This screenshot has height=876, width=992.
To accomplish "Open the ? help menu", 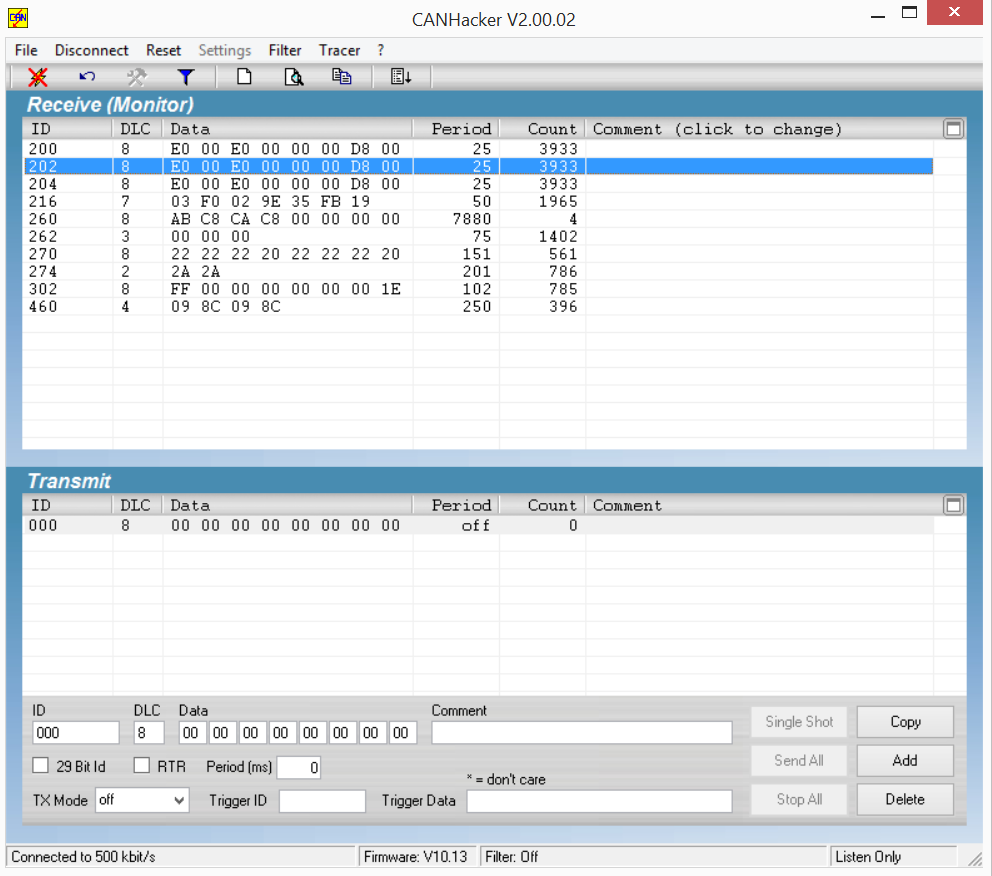I will coord(380,50).
